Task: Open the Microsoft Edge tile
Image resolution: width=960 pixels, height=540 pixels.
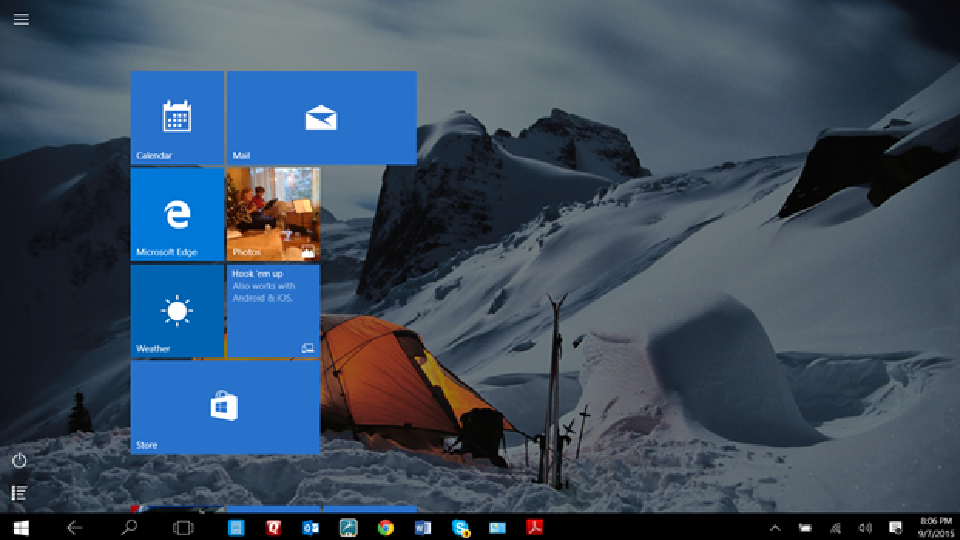Action: pos(177,214)
